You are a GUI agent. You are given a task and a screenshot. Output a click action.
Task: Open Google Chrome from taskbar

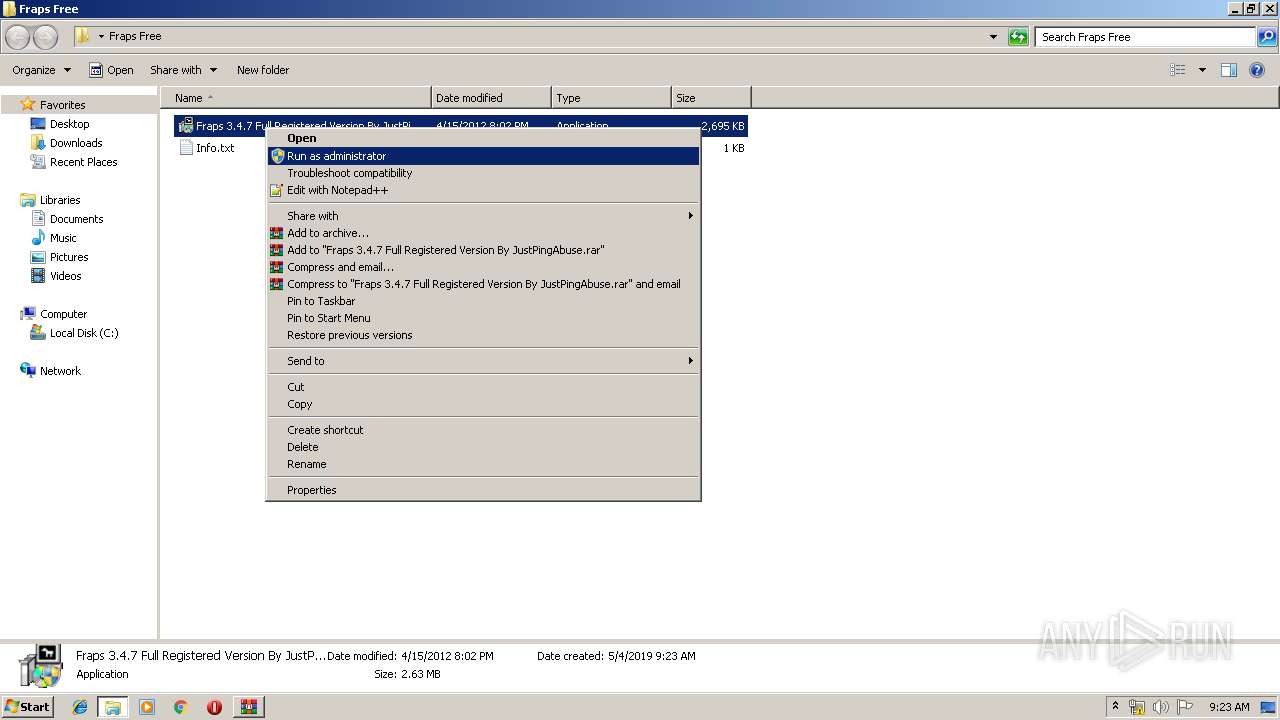181,707
